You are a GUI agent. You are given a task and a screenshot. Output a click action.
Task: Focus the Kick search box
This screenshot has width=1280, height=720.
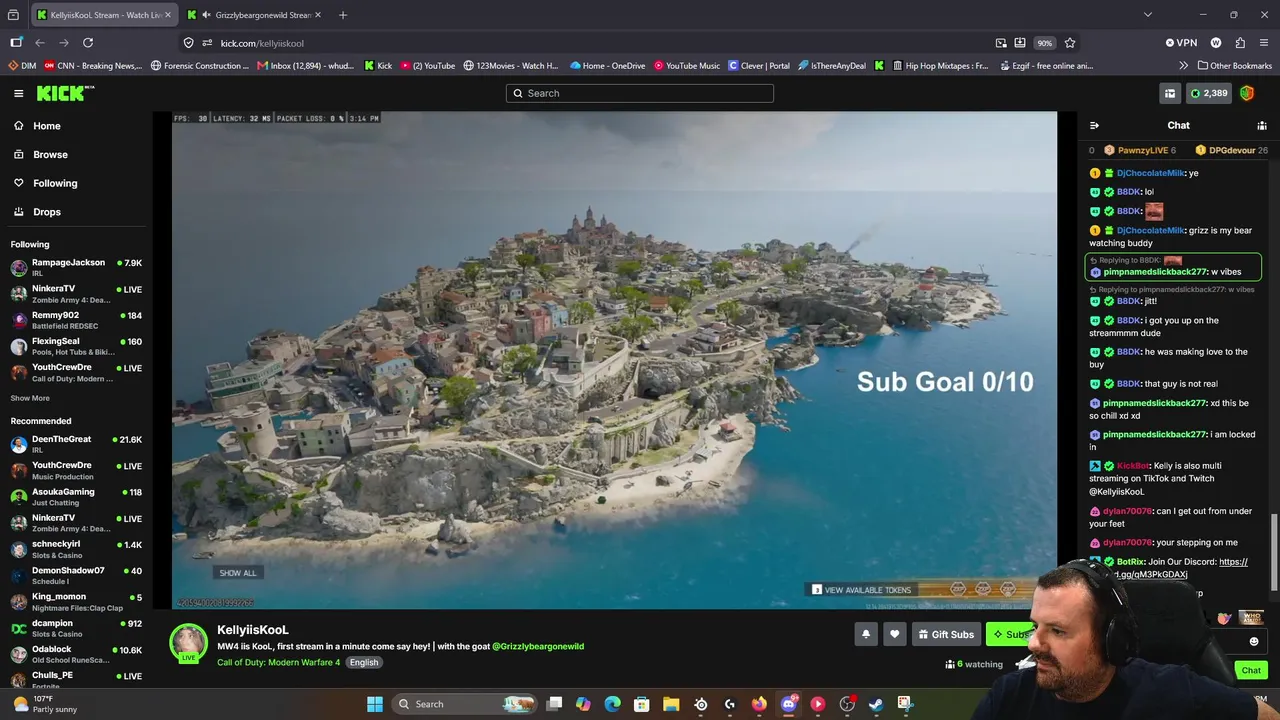pos(640,93)
